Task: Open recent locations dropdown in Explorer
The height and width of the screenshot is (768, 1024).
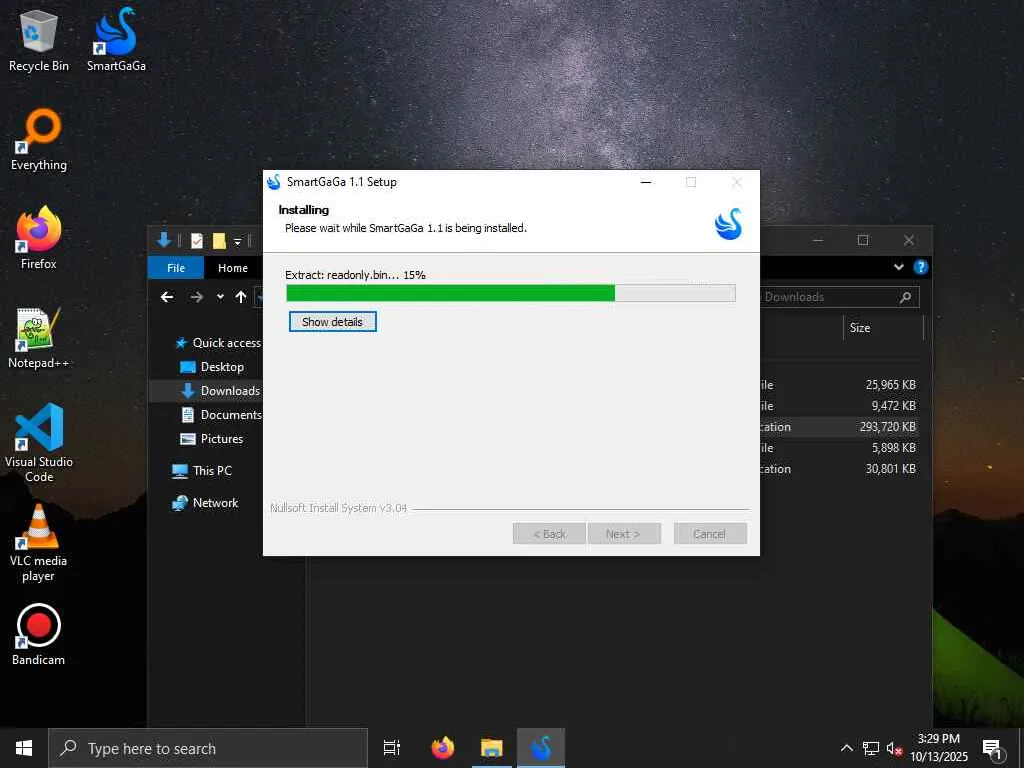Action: coord(220,297)
